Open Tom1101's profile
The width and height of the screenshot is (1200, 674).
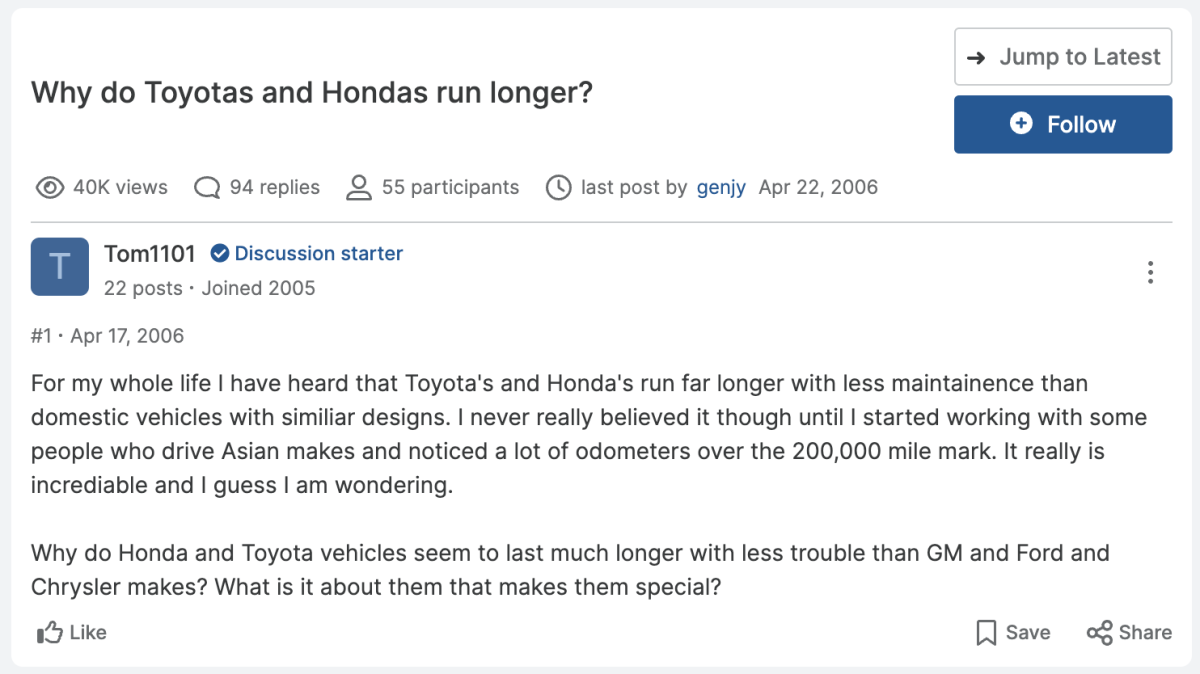point(149,253)
